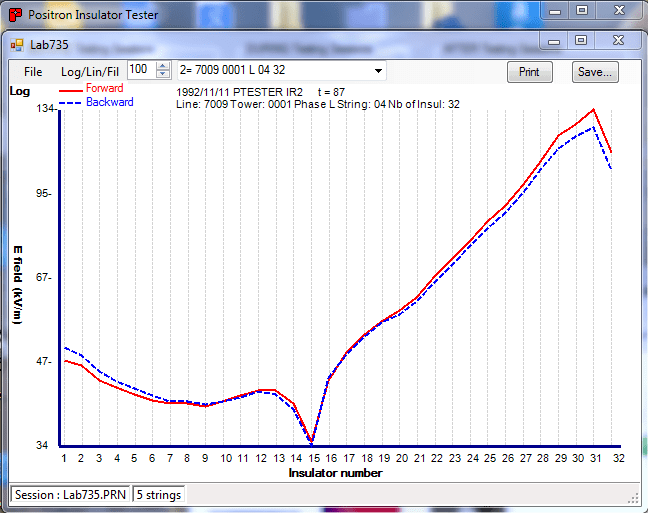Click the Session : Lab735.PRN status panel
Viewport: 648px width, 513px height.
click(x=70, y=495)
